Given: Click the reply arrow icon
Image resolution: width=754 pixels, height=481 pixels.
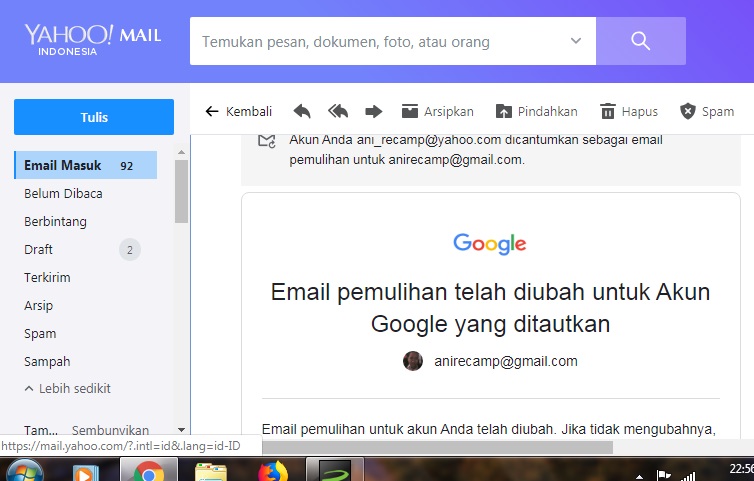Looking at the screenshot, I should point(302,112).
